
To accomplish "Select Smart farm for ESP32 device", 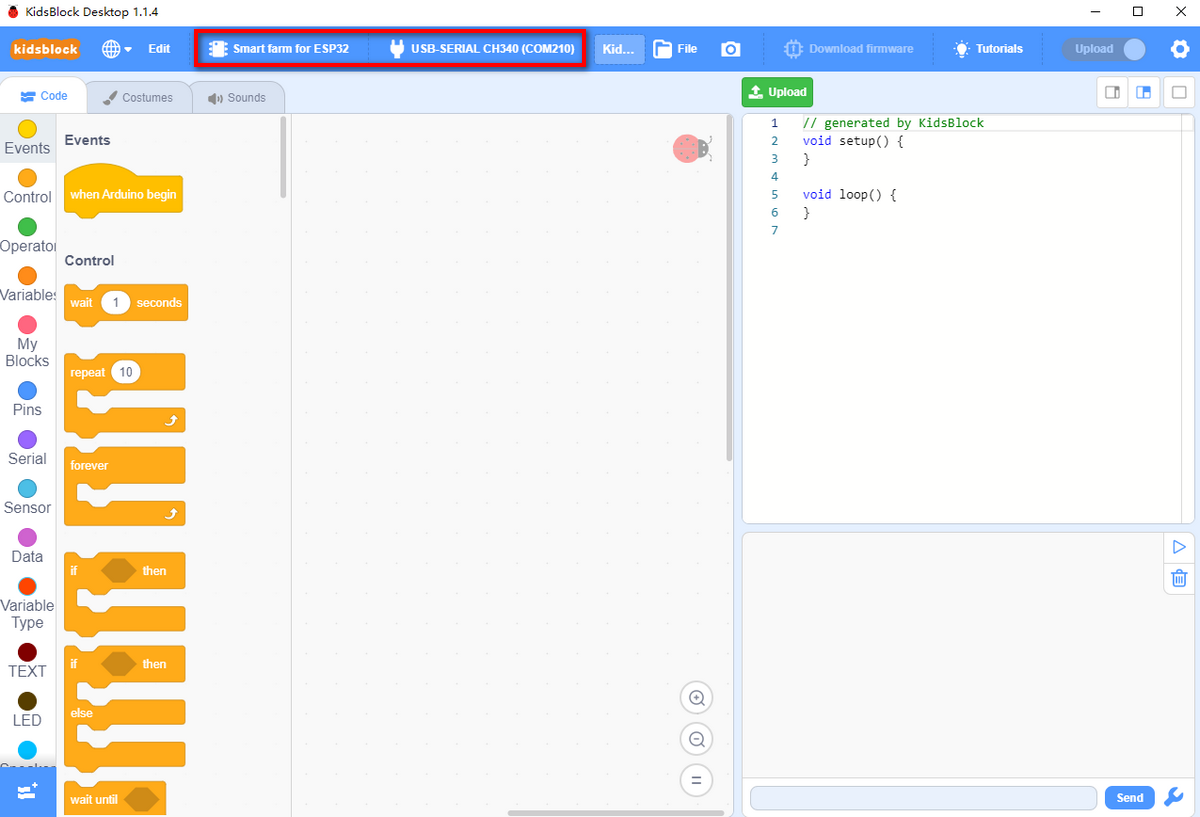I will [280, 49].
